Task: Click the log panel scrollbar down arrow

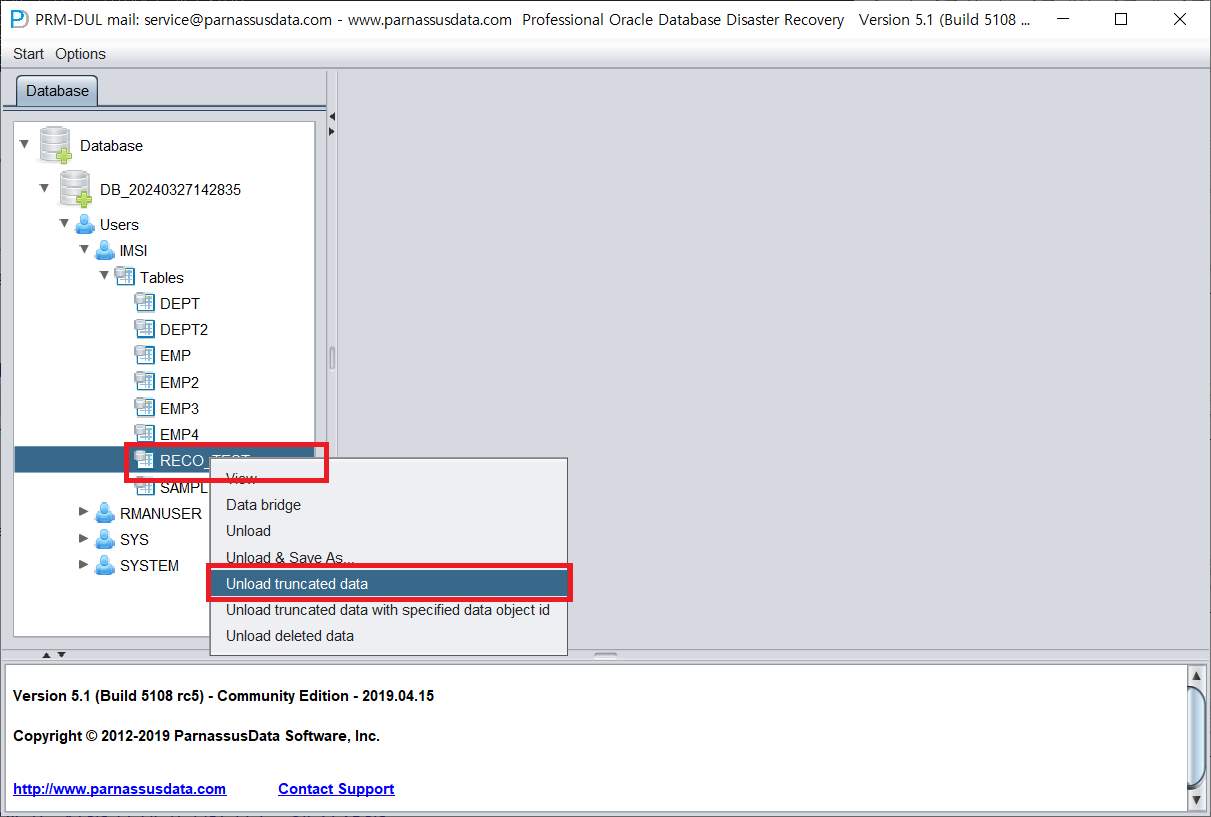Action: pyautogui.click(x=1197, y=800)
